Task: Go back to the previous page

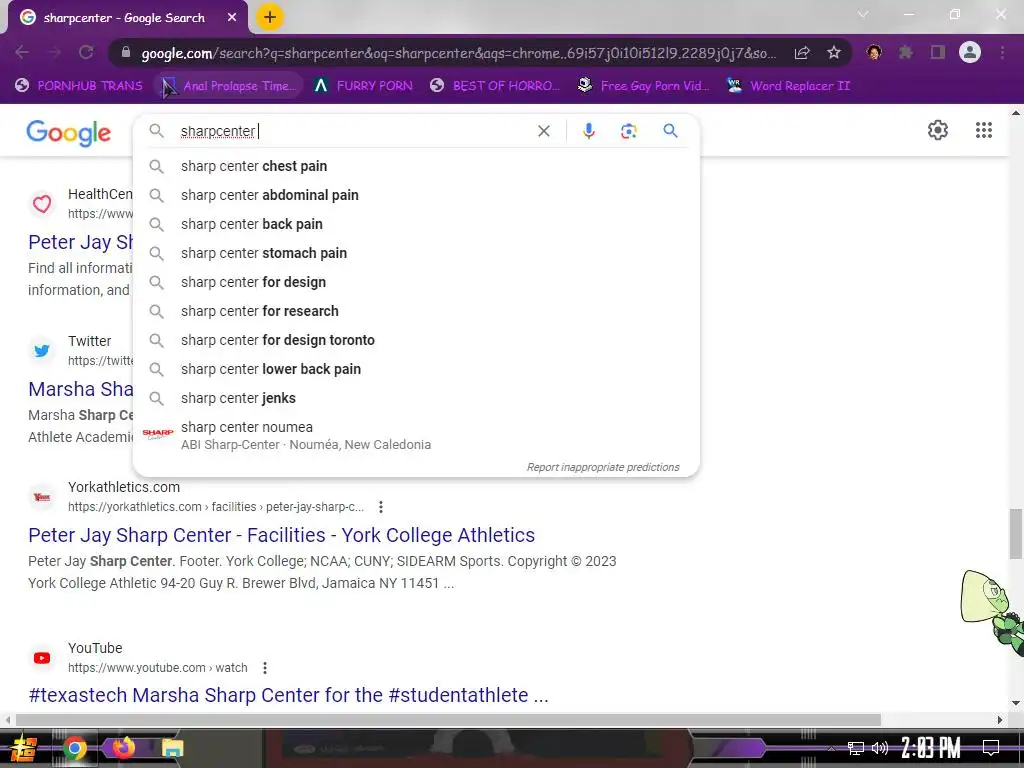Action: click(x=22, y=52)
